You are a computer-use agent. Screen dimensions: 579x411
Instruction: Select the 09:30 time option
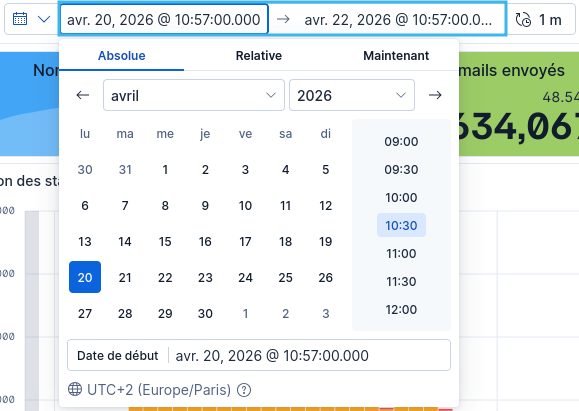pos(401,169)
